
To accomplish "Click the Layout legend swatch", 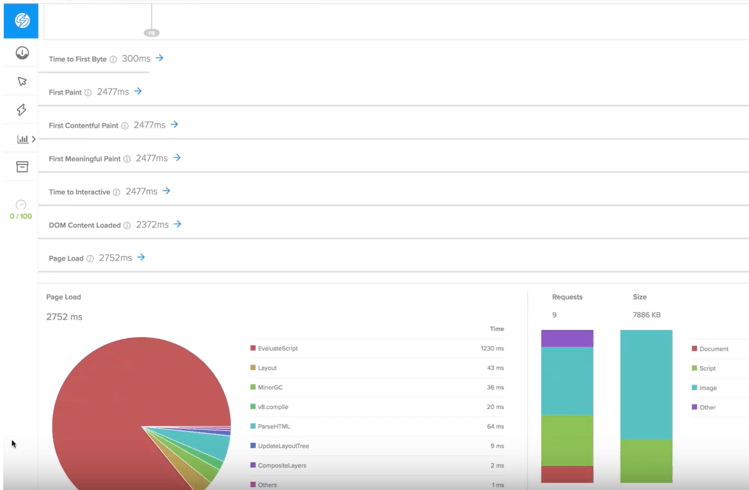I will click(x=253, y=367).
